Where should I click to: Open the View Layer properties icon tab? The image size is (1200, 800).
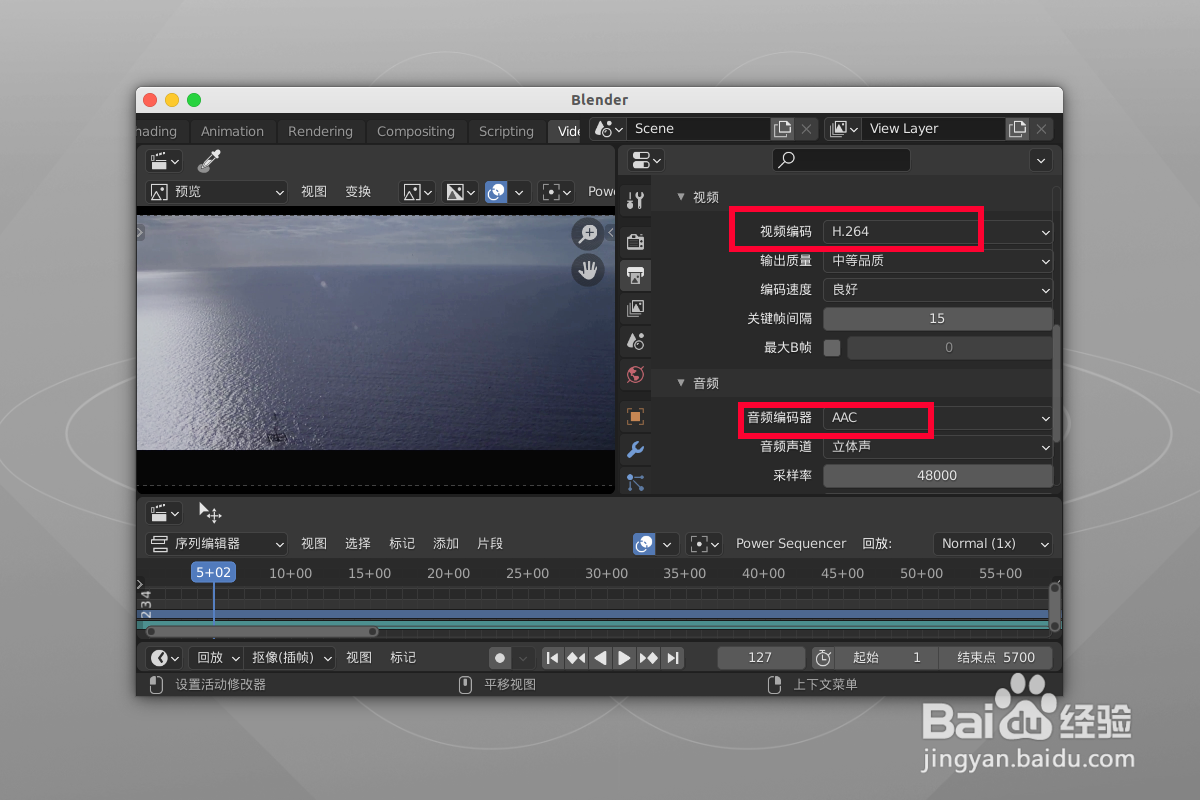(x=635, y=308)
